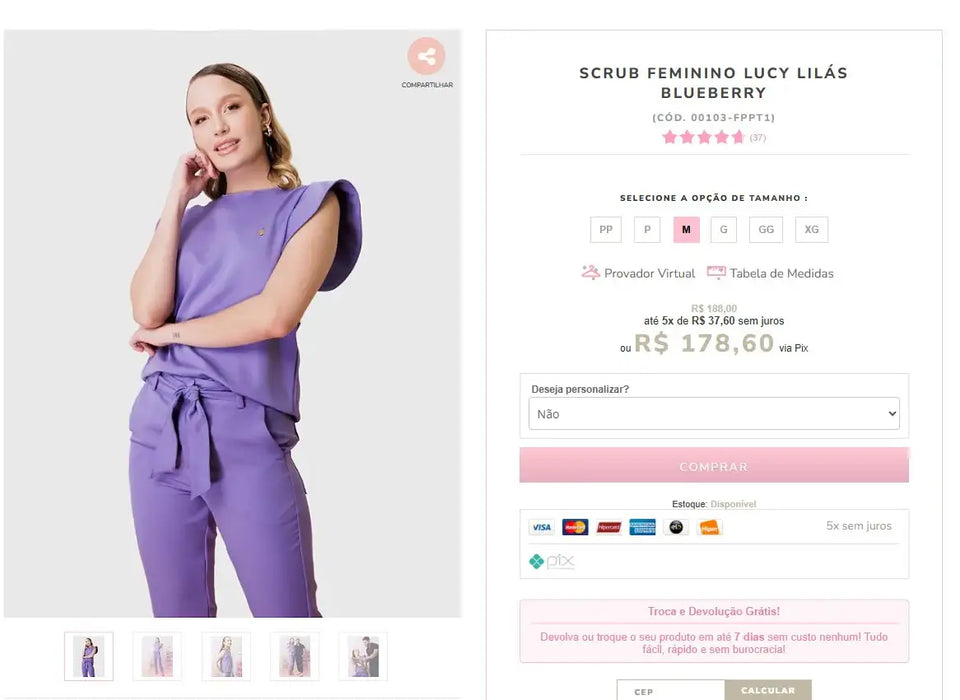Select size PP option
This screenshot has width=960, height=700.
coord(605,229)
